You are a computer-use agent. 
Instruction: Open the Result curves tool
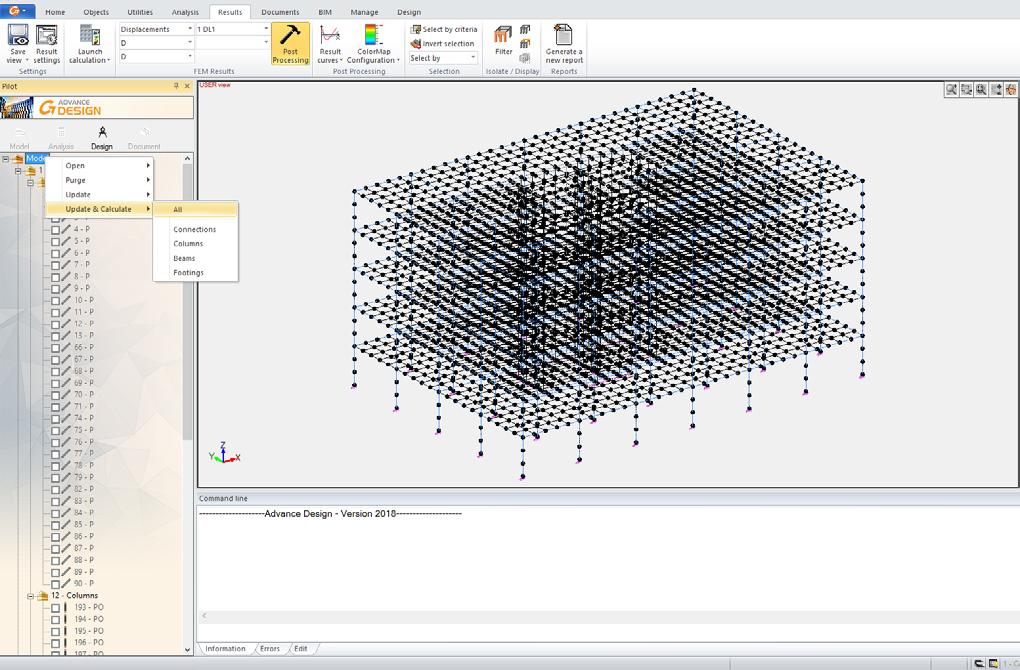(330, 44)
